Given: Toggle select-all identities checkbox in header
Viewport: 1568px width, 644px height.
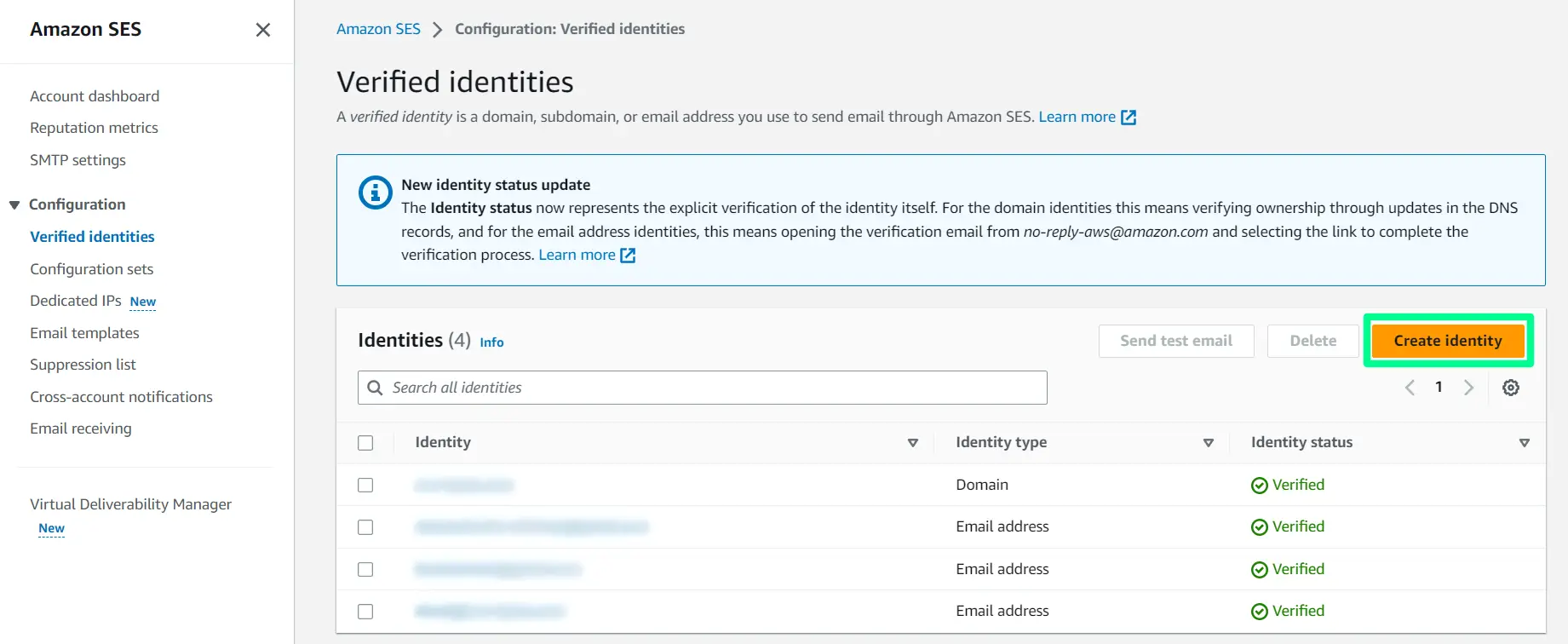Looking at the screenshot, I should (x=365, y=443).
